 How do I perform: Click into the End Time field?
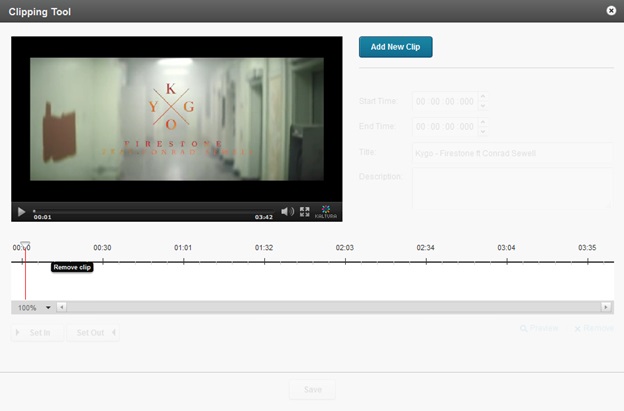tap(445, 127)
